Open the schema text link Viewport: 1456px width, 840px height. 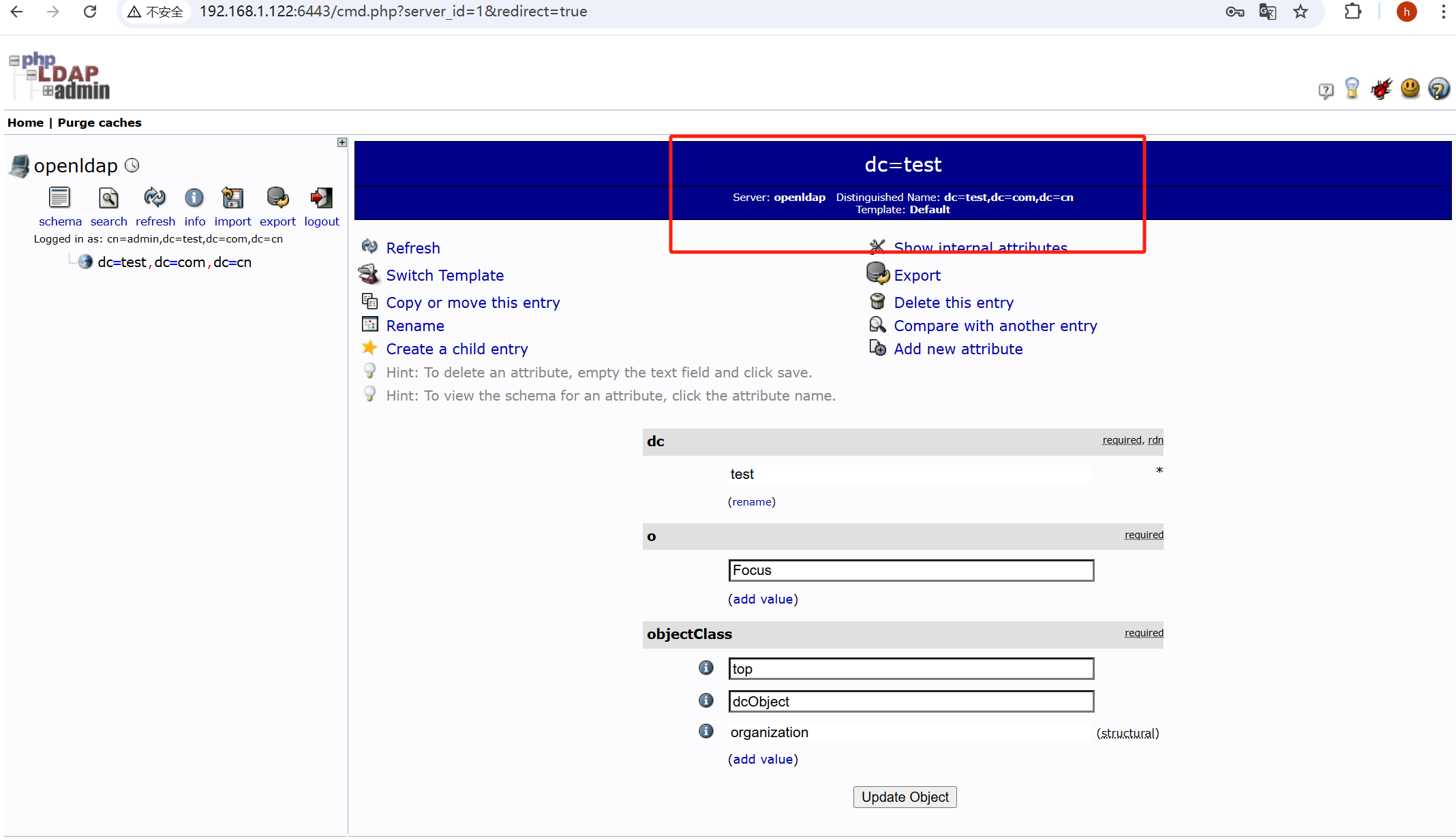click(x=60, y=221)
